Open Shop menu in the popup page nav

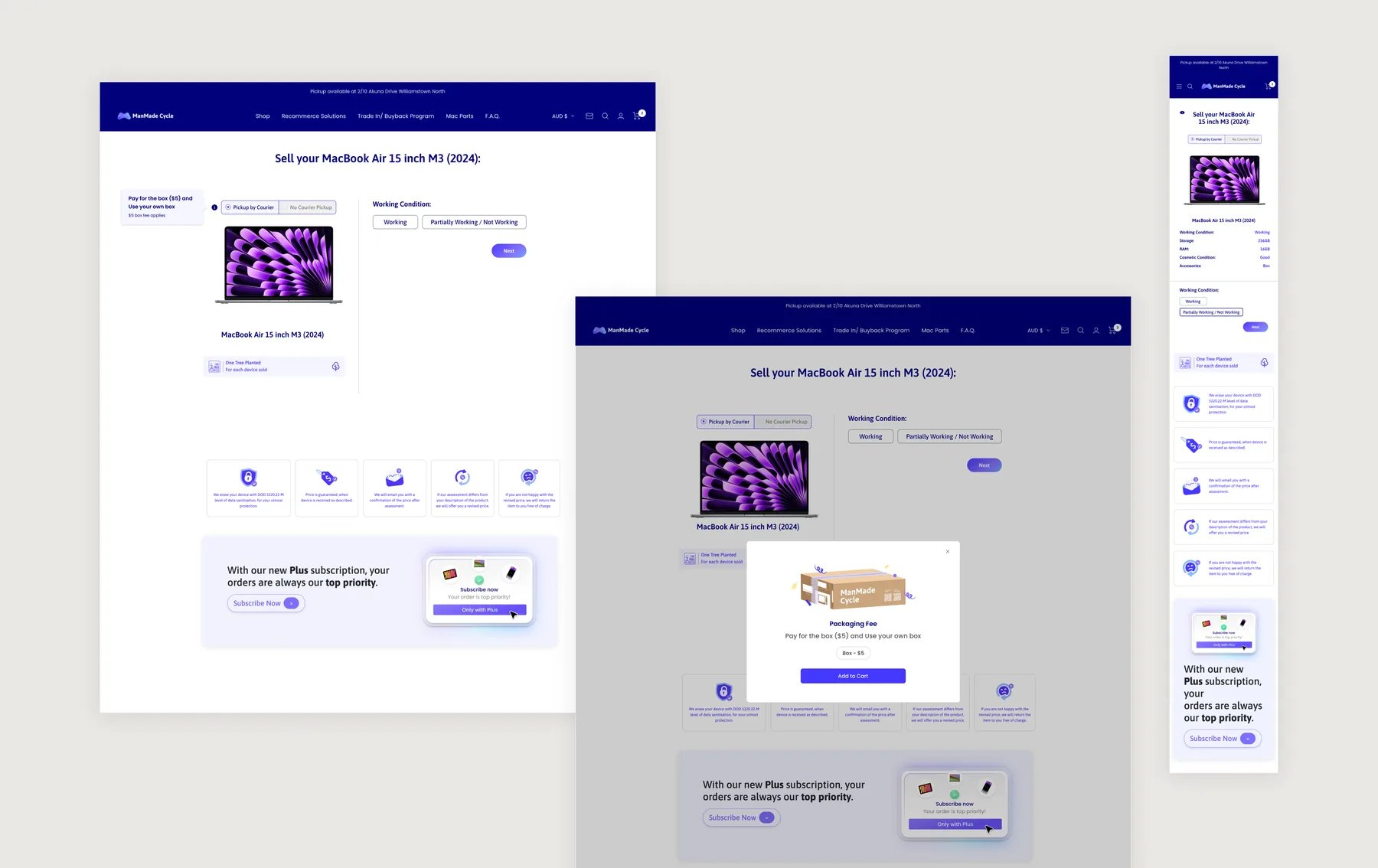pyautogui.click(x=738, y=331)
